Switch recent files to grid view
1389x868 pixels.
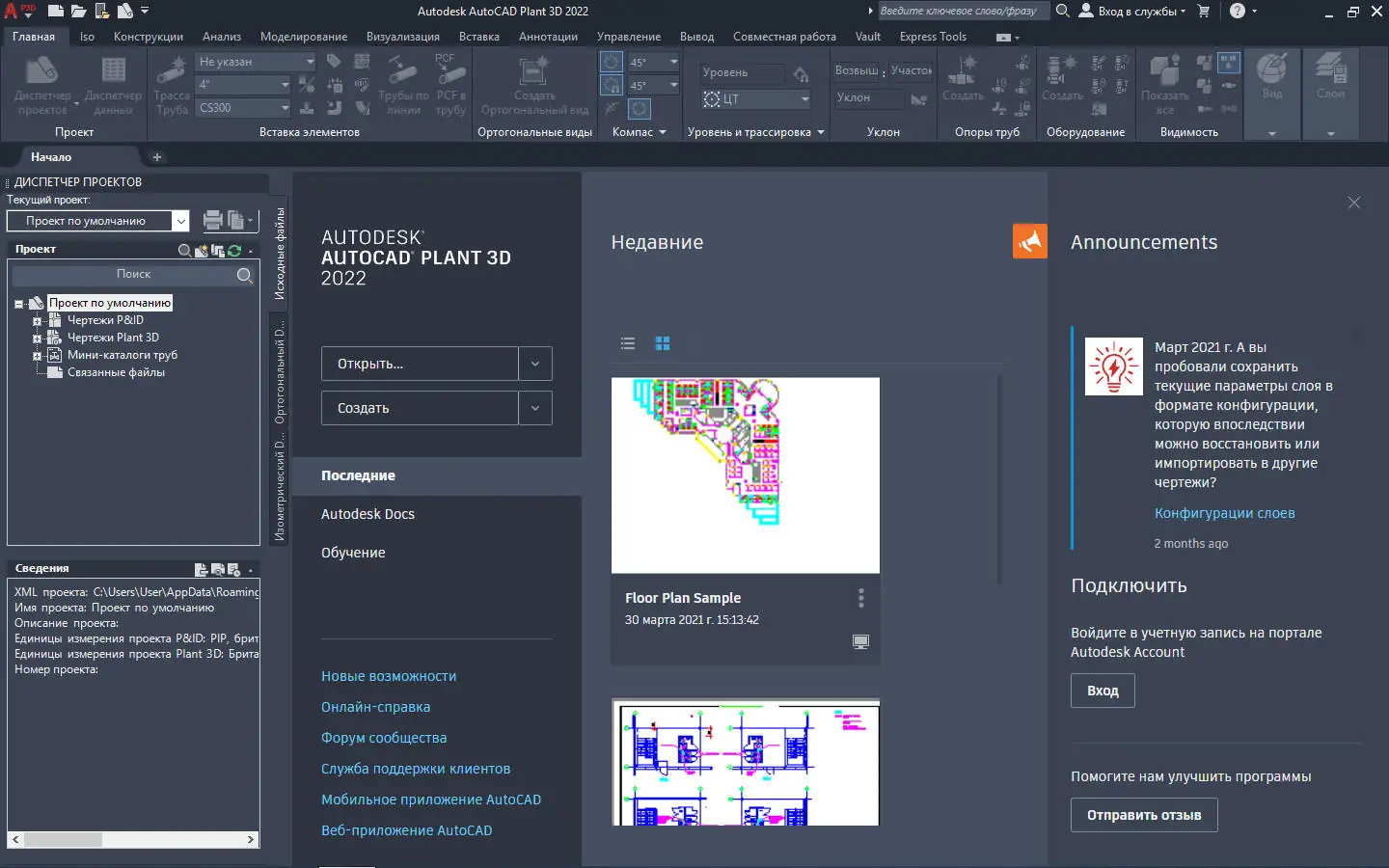click(663, 343)
